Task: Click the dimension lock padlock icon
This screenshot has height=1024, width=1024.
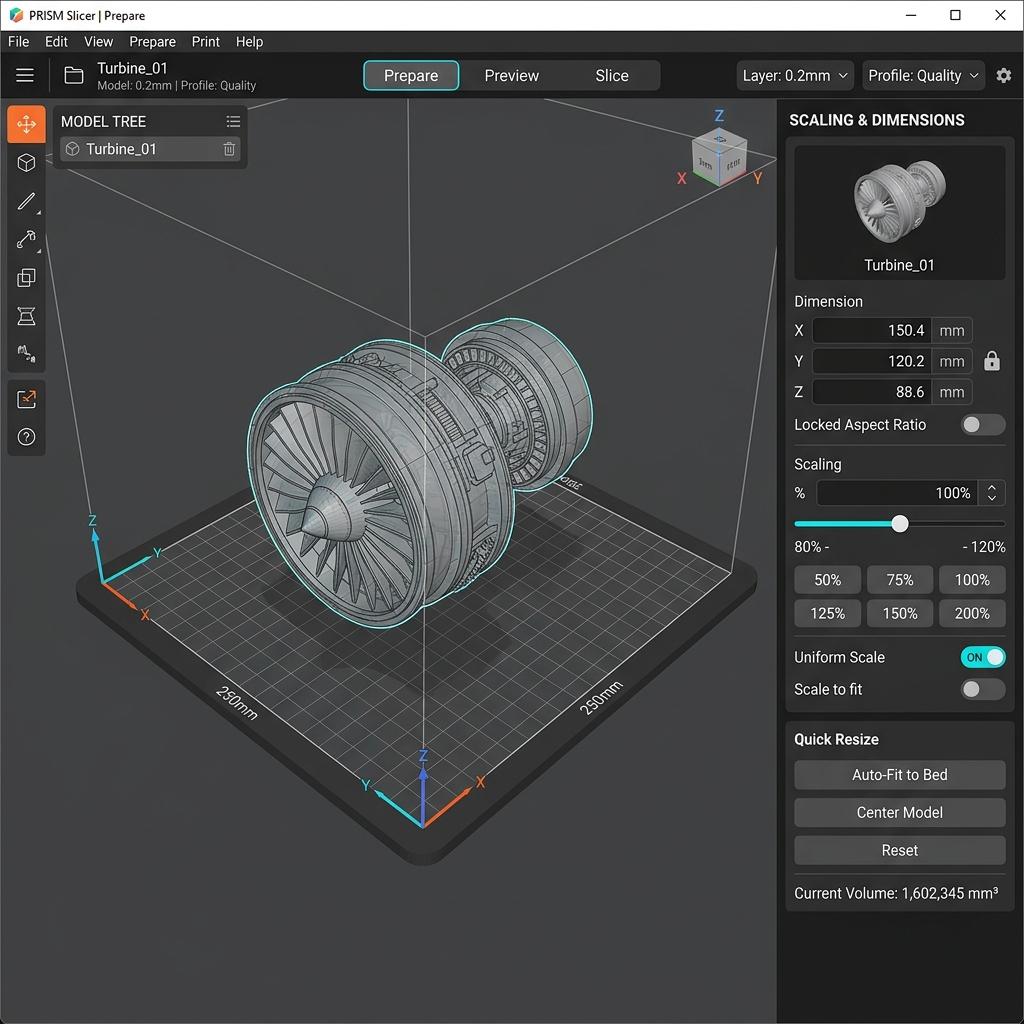Action: coord(991,361)
